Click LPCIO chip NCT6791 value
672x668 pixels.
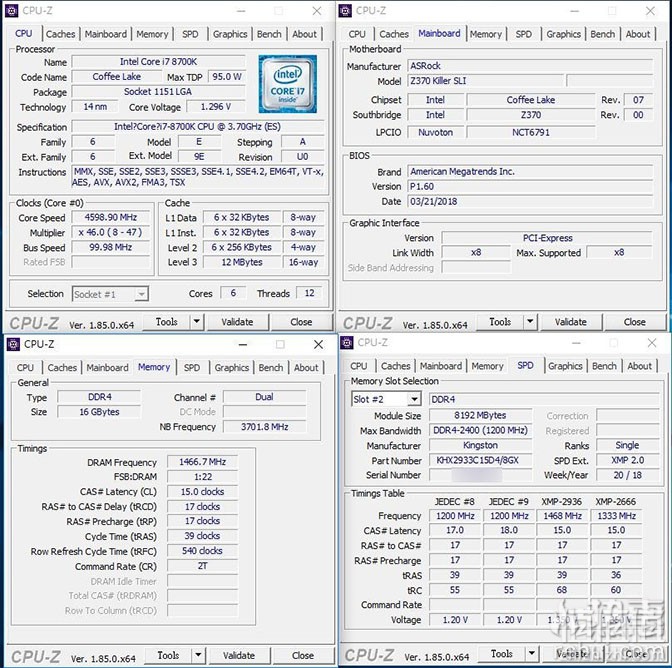531,132
